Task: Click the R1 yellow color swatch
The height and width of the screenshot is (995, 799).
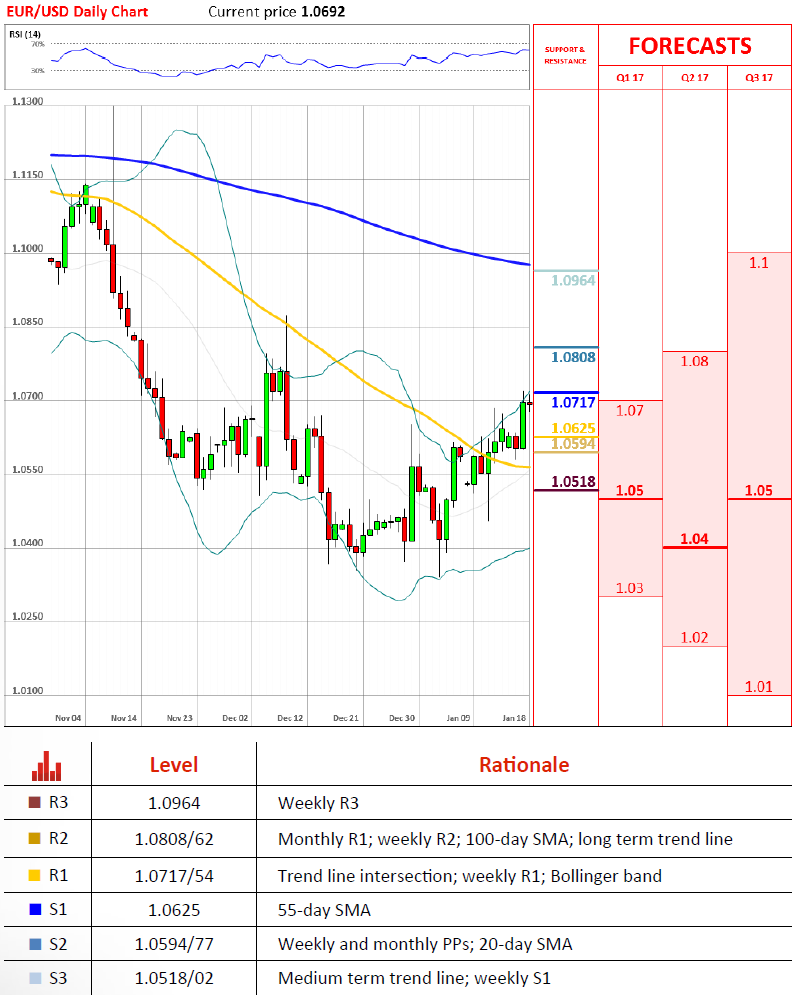Action: coord(35,876)
